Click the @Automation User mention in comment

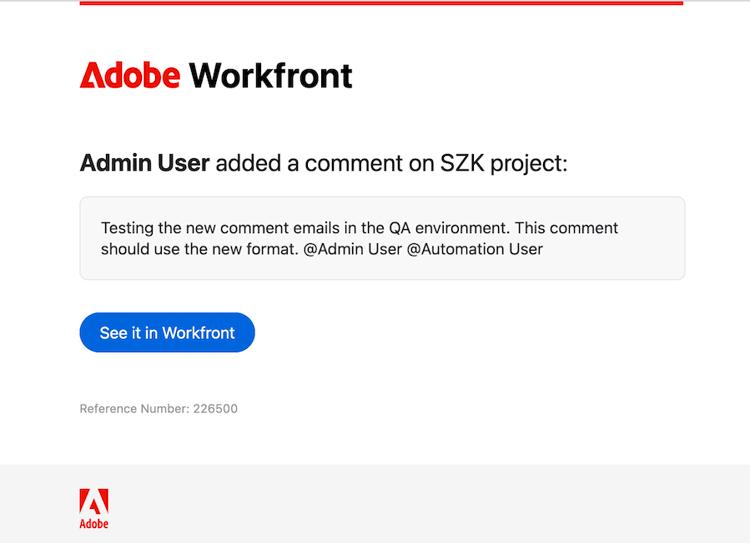click(x=474, y=249)
